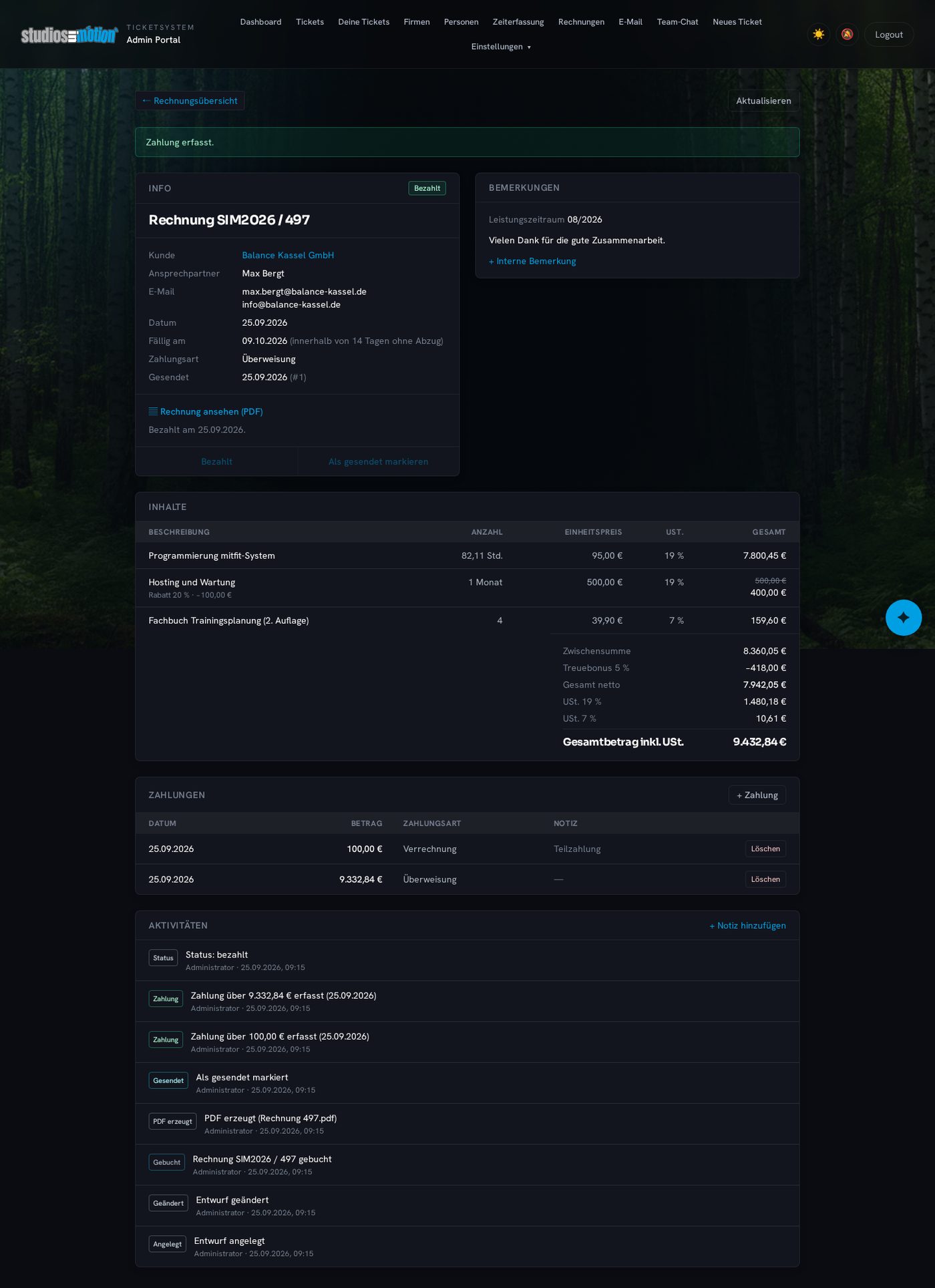935x1288 pixels.
Task: Click the muted notifications bell icon
Action: (x=847, y=34)
